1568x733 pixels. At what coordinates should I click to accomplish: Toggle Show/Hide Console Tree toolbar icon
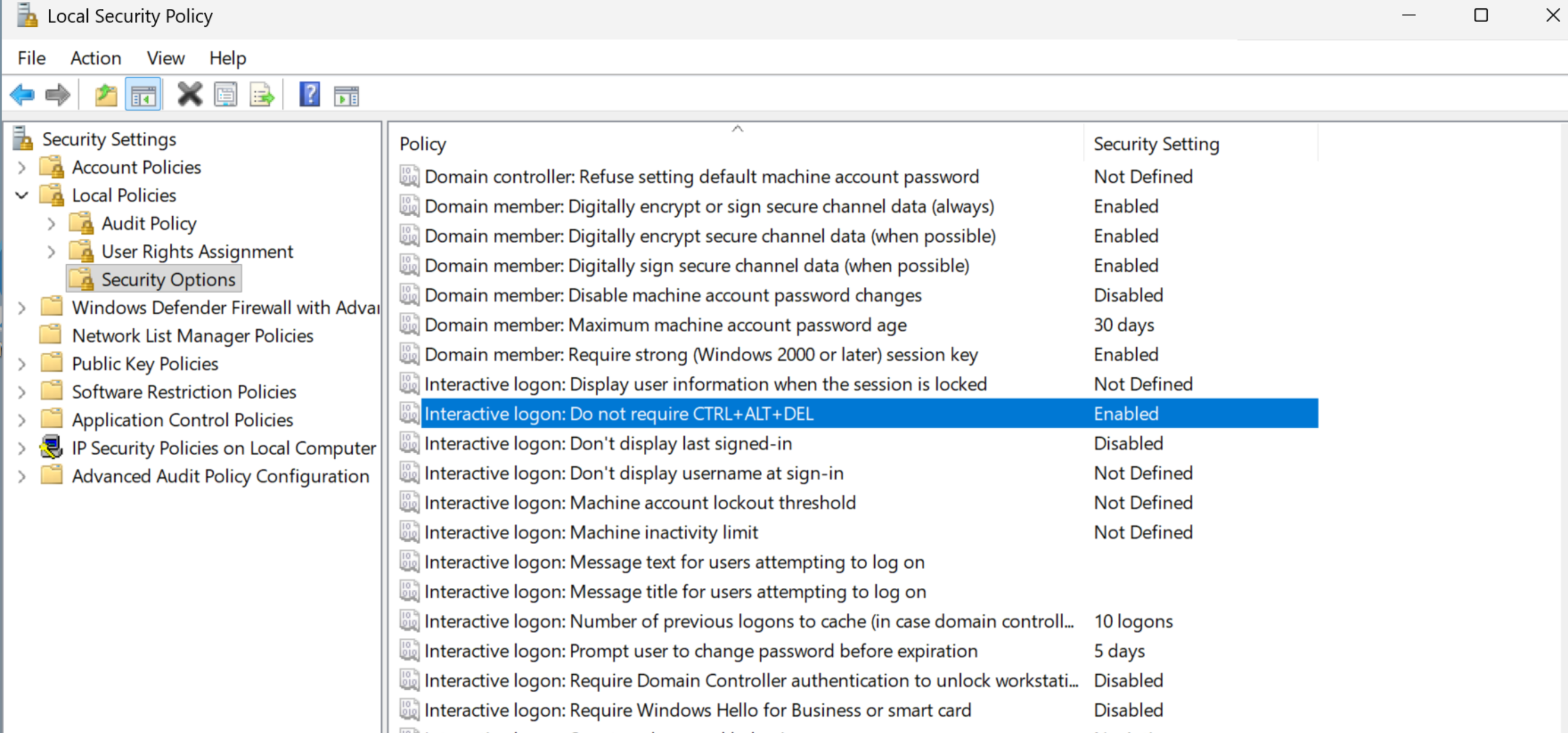(x=143, y=95)
